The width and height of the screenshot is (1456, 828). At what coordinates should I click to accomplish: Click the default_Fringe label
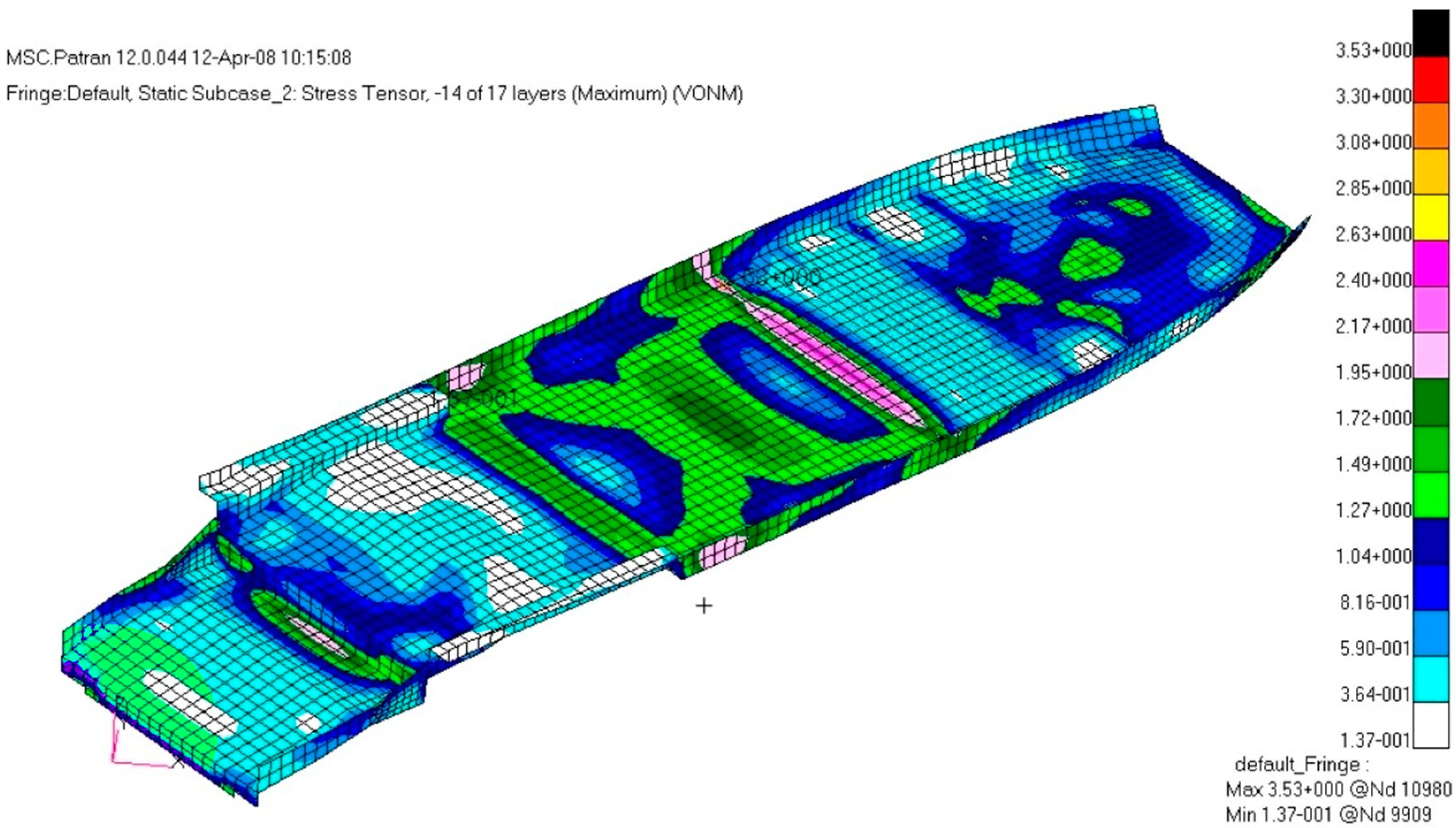[x=1302, y=765]
